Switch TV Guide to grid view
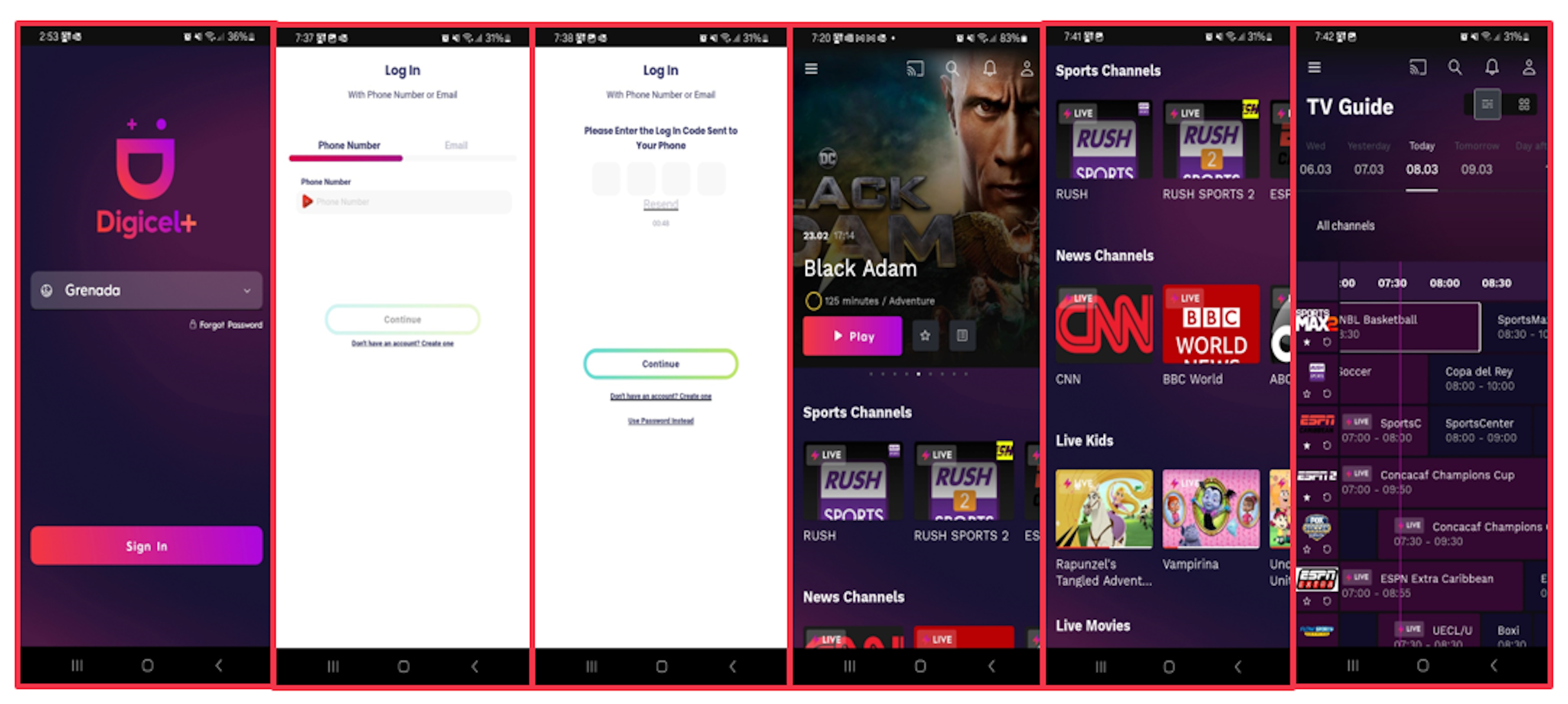Viewport: 1568px width, 704px height. [x=1523, y=104]
